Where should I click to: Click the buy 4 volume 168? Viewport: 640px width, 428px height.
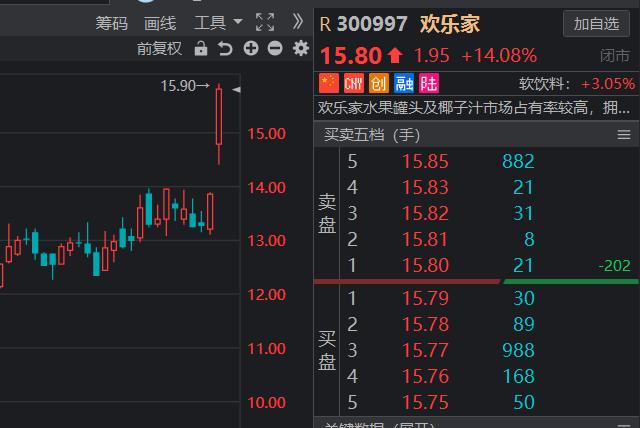pyautogui.click(x=519, y=376)
